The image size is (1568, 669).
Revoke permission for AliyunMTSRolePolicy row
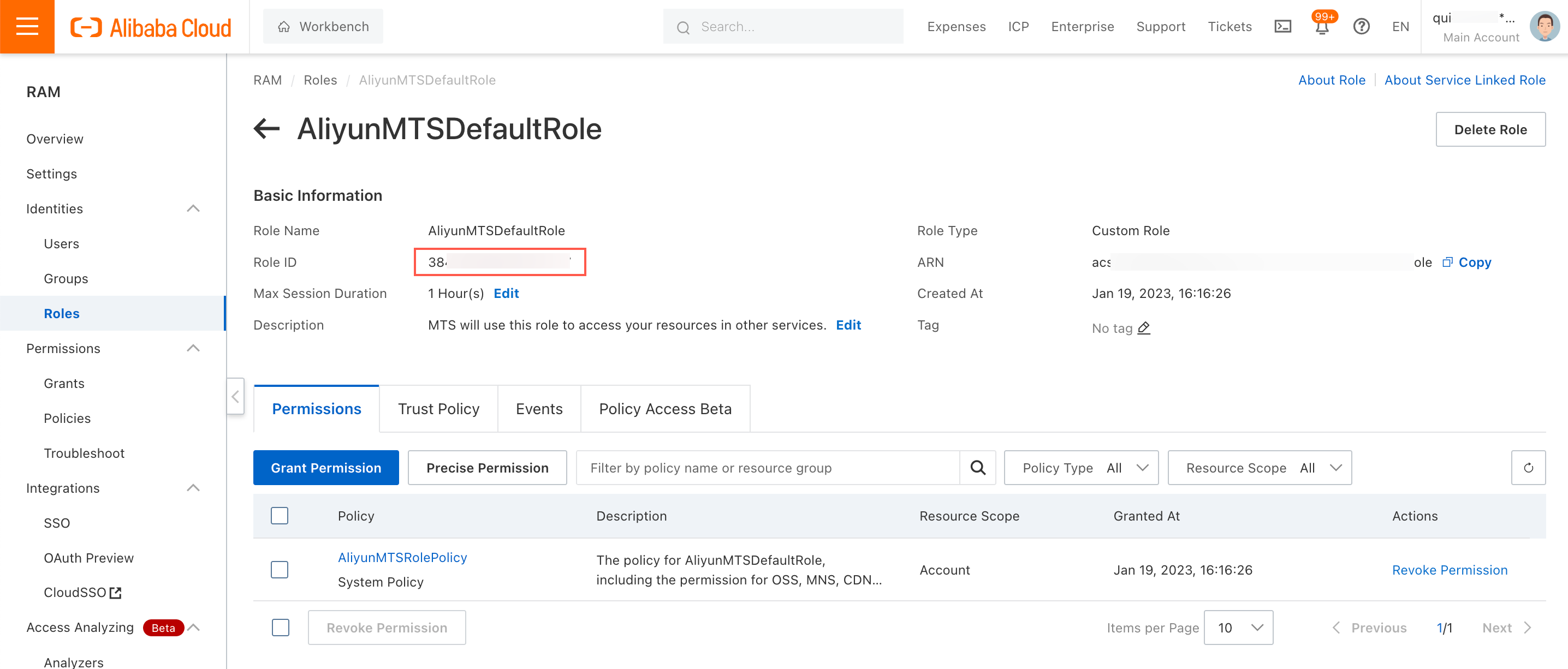click(x=1450, y=570)
